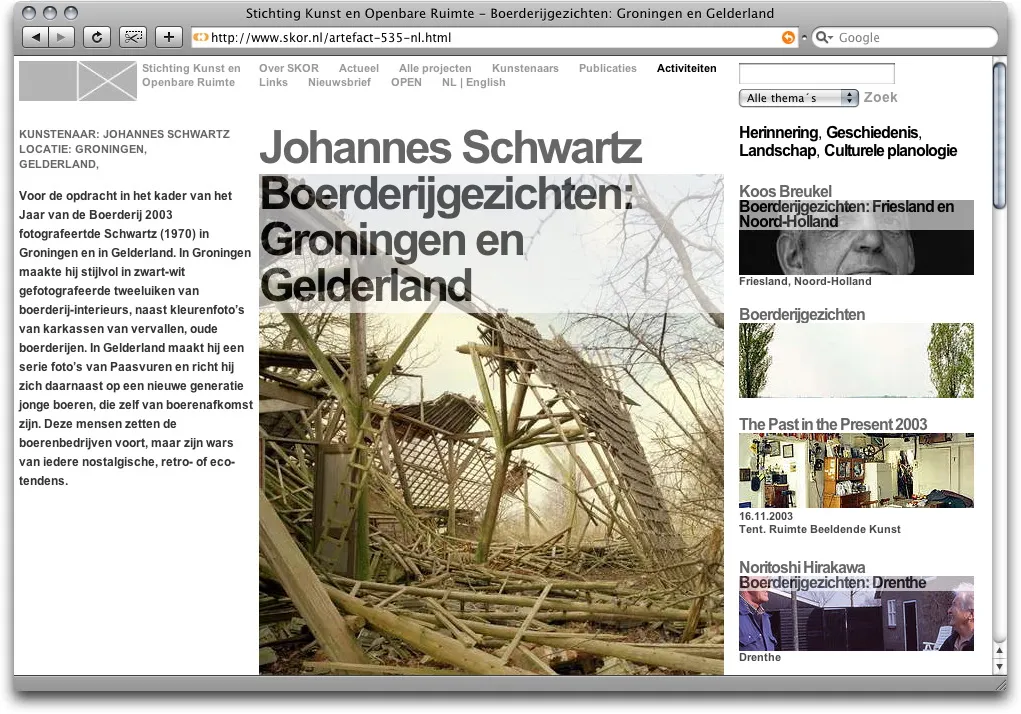Click the toolbar button left of Add Bookmark
Image resolution: width=1021 pixels, height=714 pixels.
[x=133, y=37]
